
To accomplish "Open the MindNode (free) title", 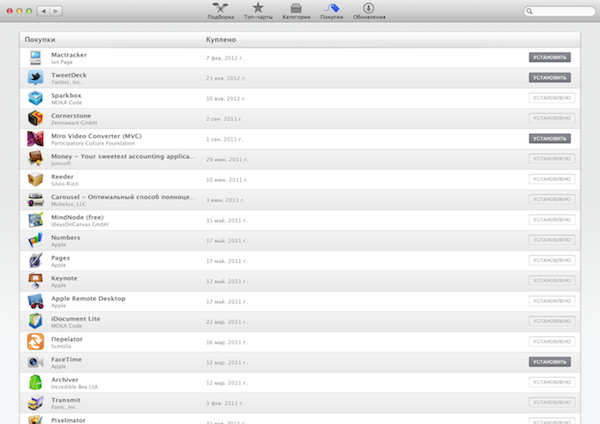I will click(x=77, y=217).
